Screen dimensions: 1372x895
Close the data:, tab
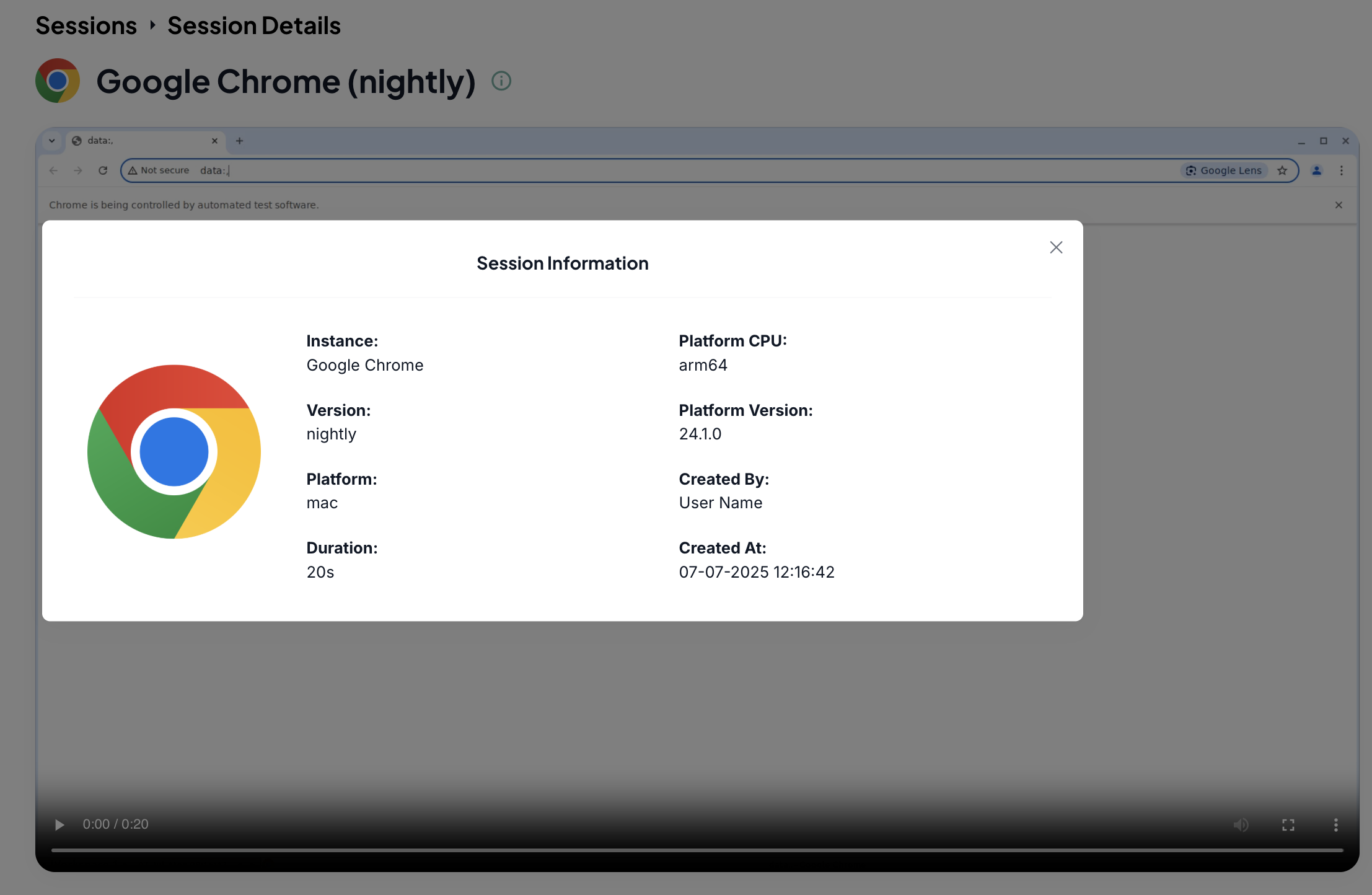[x=214, y=141]
